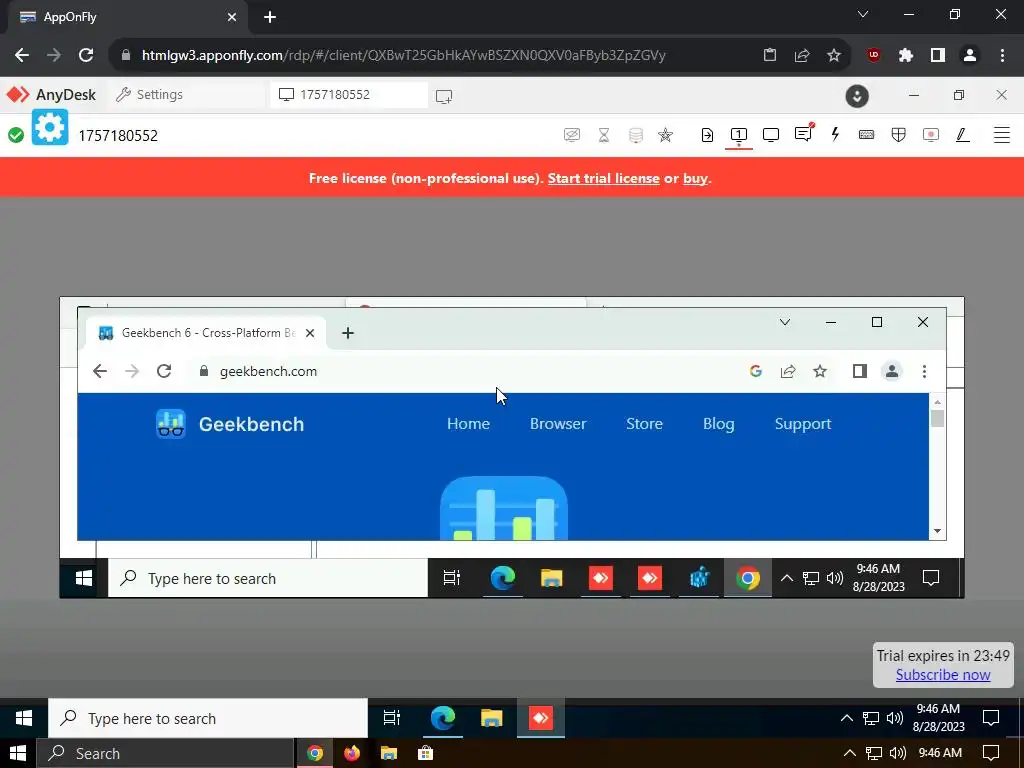Open Firefox from bottom local taskbar
This screenshot has width=1024, height=768.
351,753
